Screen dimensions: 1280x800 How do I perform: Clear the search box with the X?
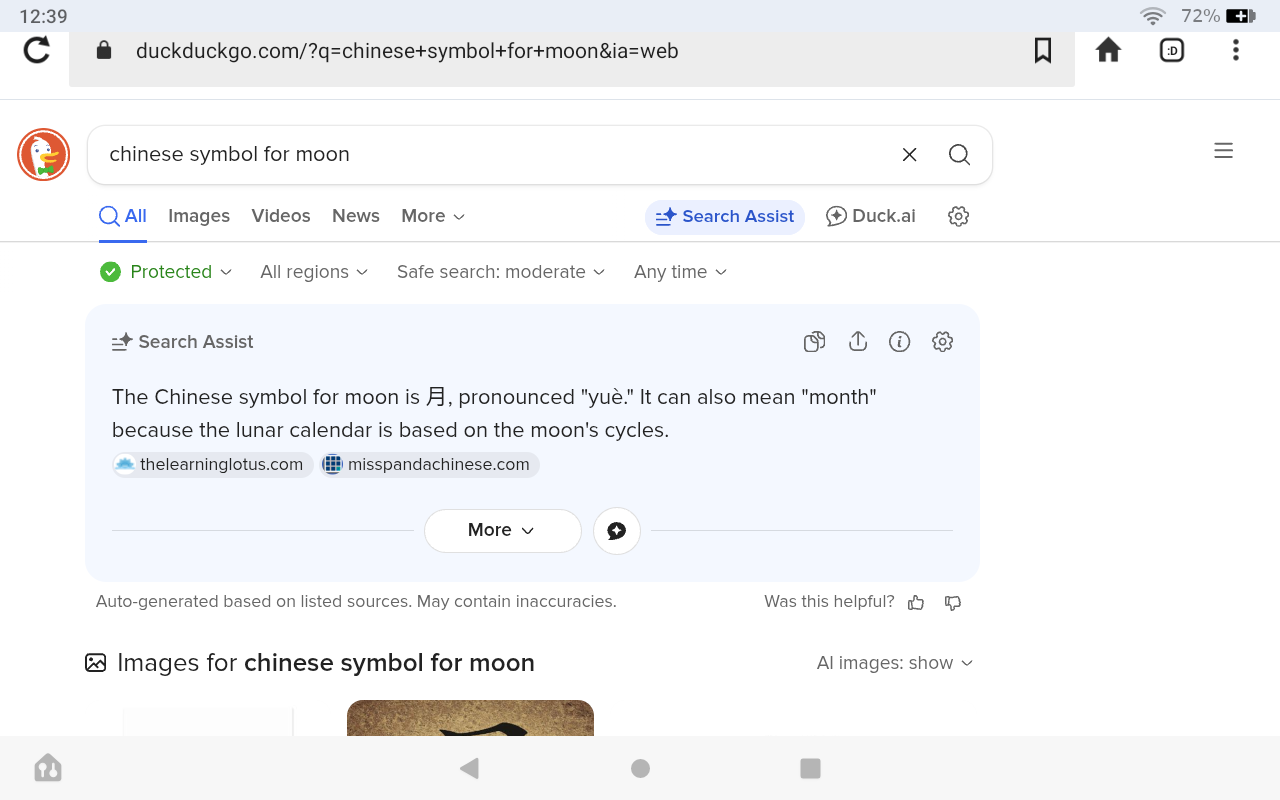(x=909, y=154)
